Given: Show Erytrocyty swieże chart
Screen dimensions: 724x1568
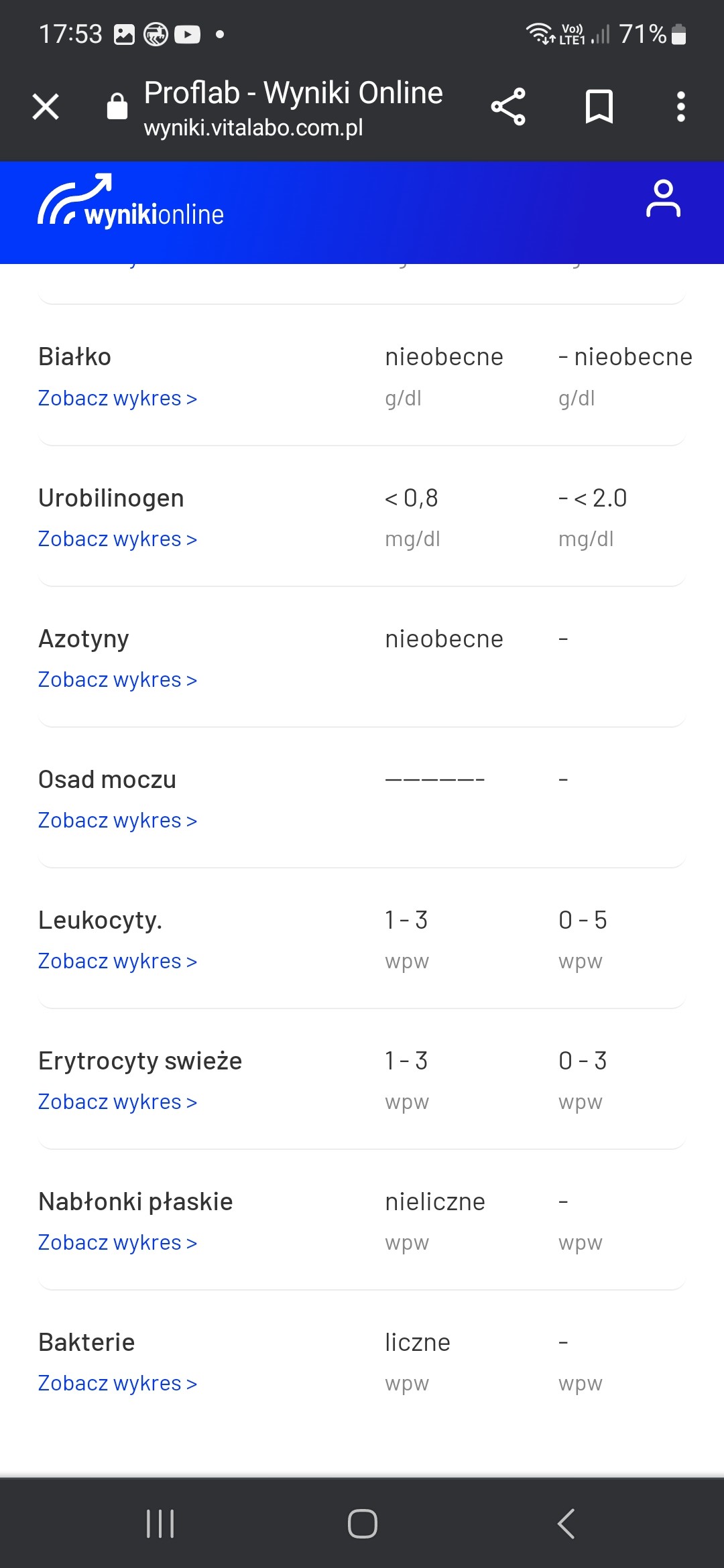Looking at the screenshot, I should (x=117, y=1102).
